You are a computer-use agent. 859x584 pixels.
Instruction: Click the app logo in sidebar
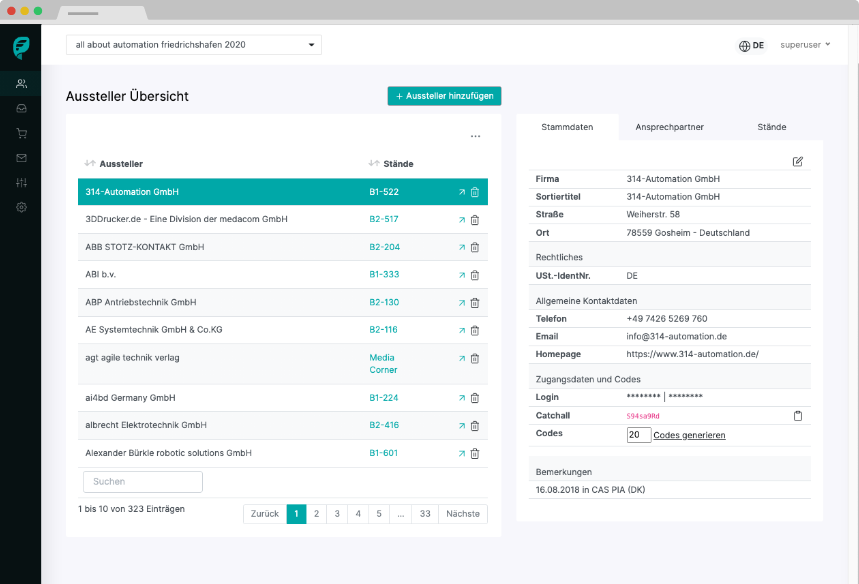[21, 48]
